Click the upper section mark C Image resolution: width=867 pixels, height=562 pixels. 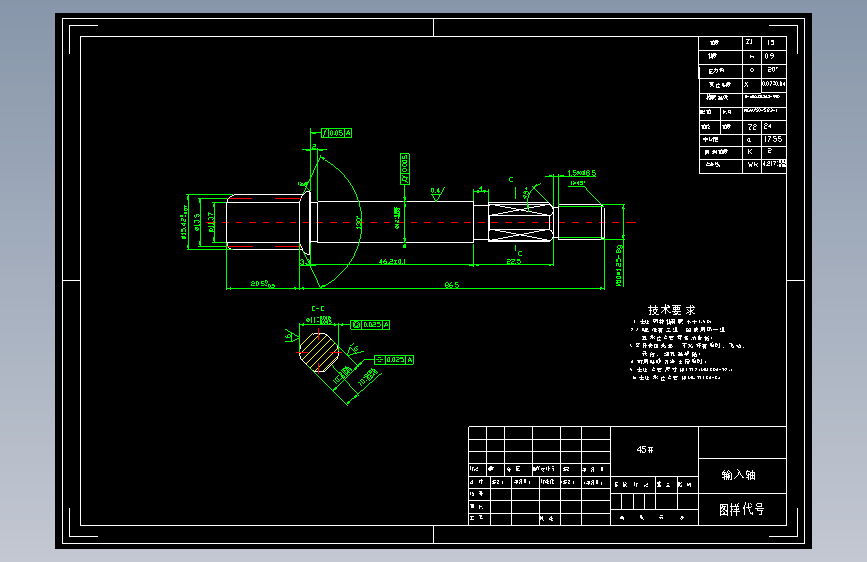tap(511, 180)
